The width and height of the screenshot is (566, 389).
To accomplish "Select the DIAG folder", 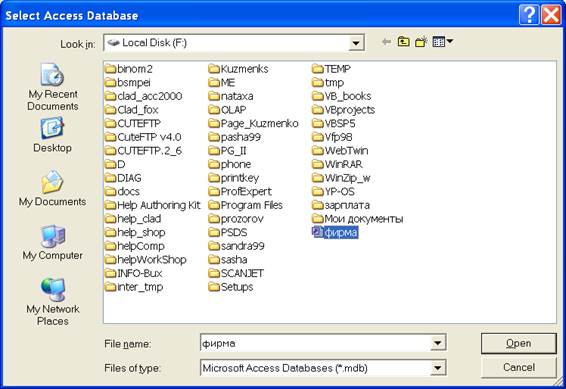I will (x=123, y=178).
